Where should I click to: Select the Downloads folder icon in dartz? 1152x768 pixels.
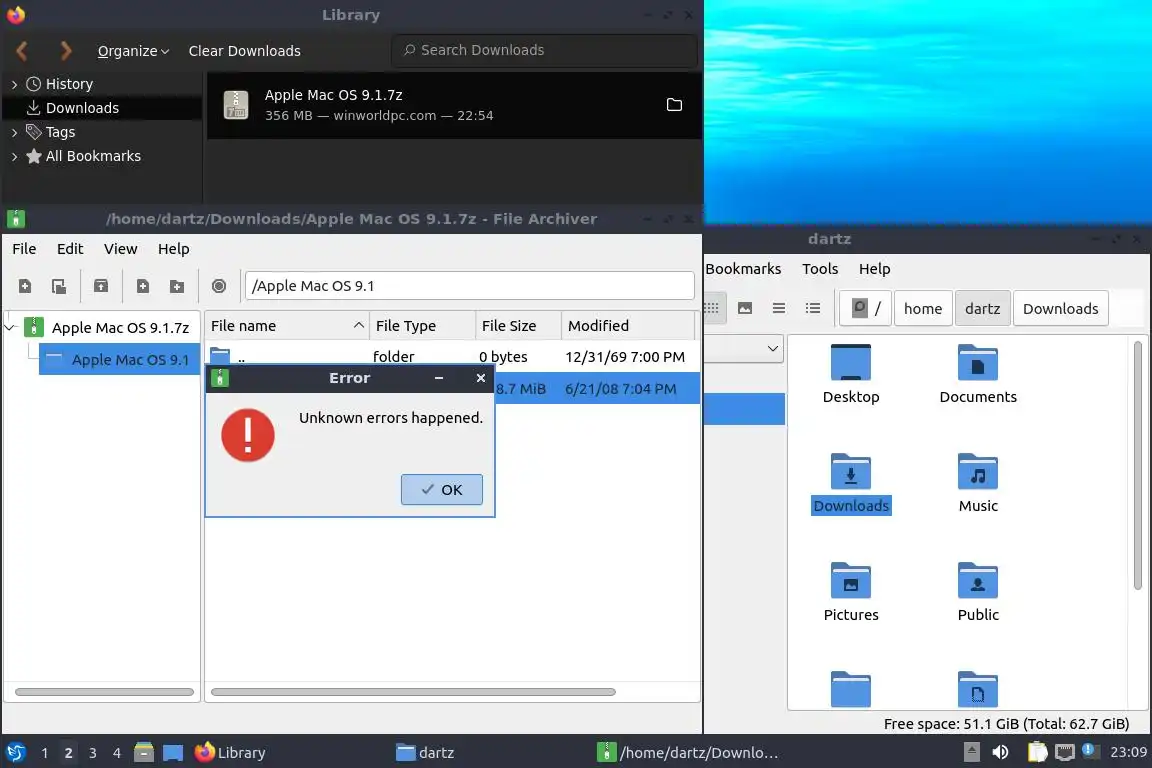(x=851, y=472)
